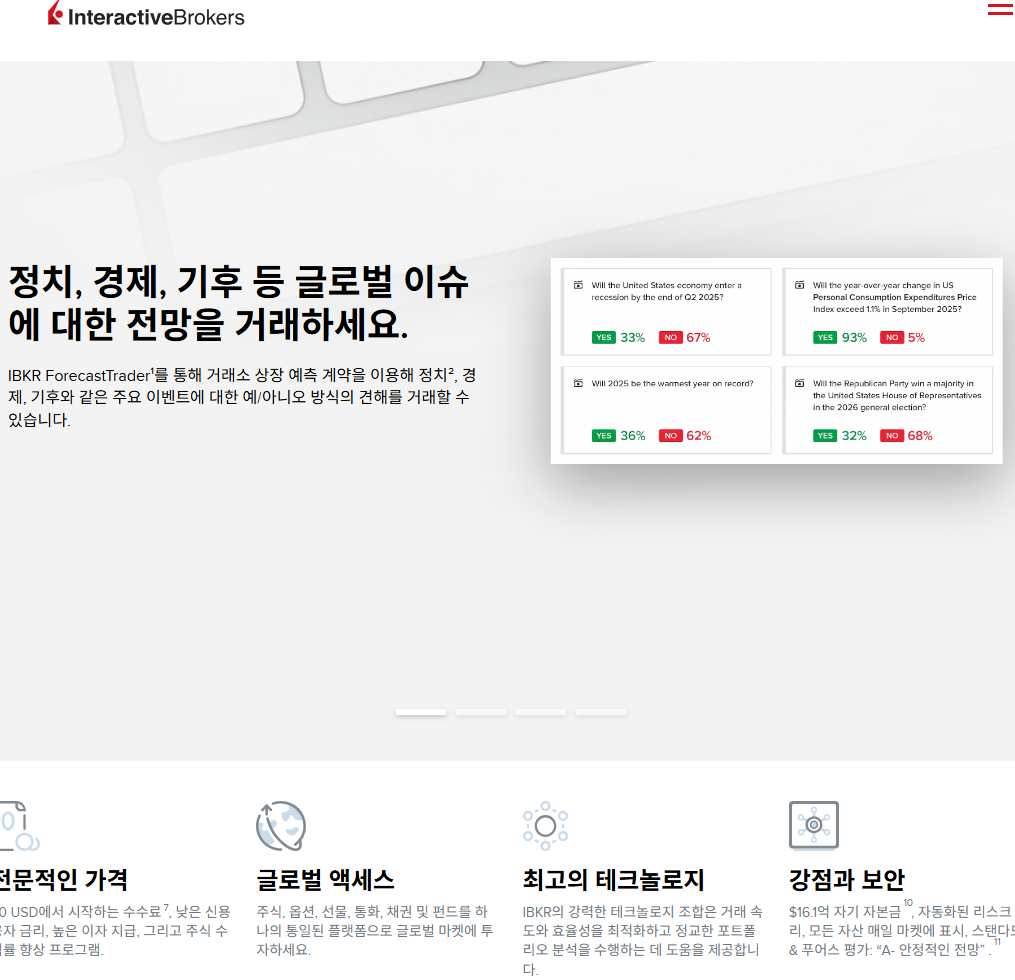Click the calendar icon on the warmest year card
1015x980 pixels.
click(x=578, y=383)
